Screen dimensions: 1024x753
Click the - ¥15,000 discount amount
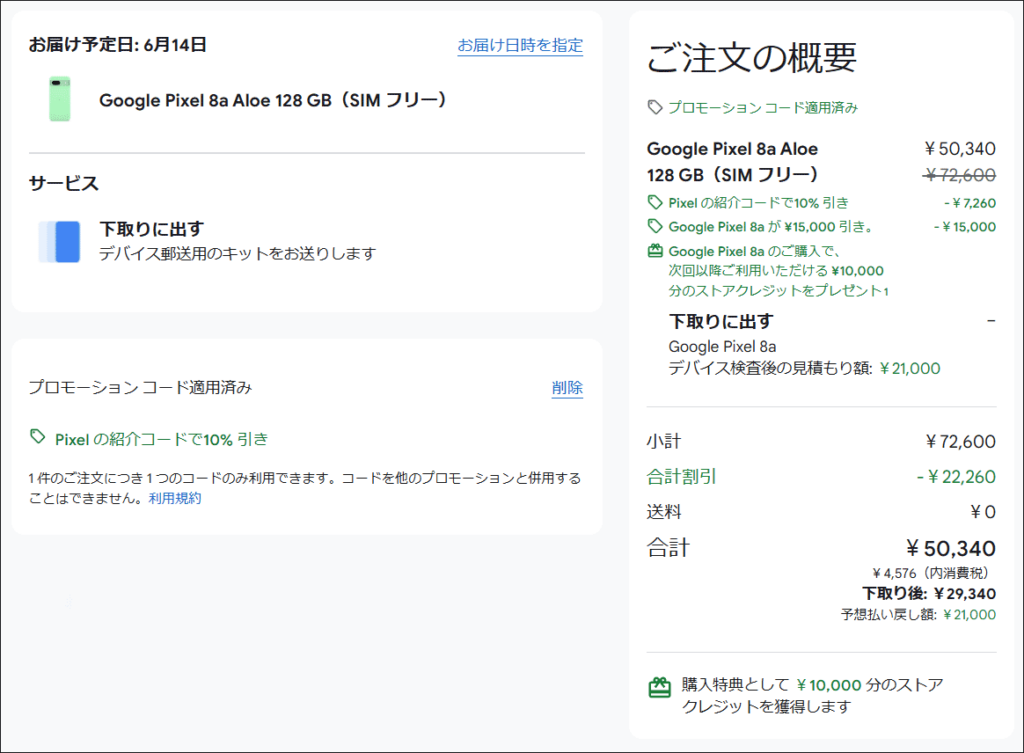[965, 227]
